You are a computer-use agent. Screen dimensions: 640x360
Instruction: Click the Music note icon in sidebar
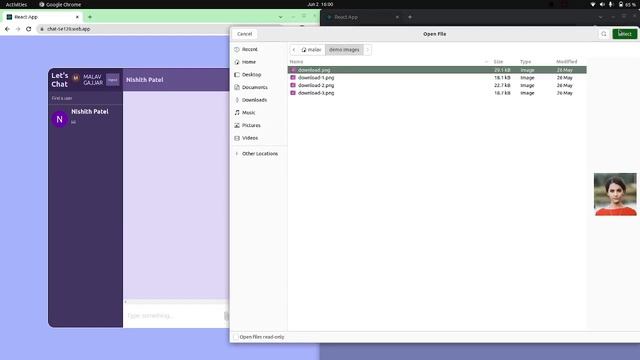click(x=237, y=113)
